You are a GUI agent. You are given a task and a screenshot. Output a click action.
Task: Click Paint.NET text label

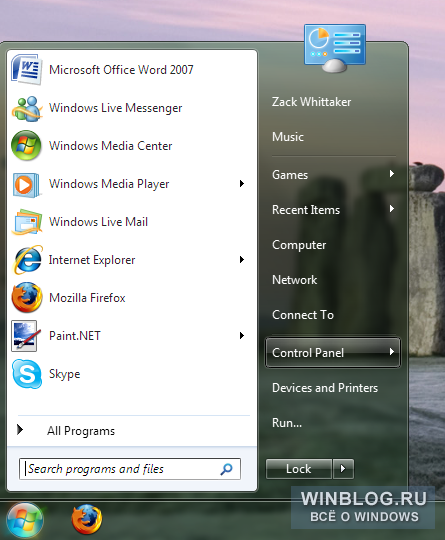[x=75, y=336]
